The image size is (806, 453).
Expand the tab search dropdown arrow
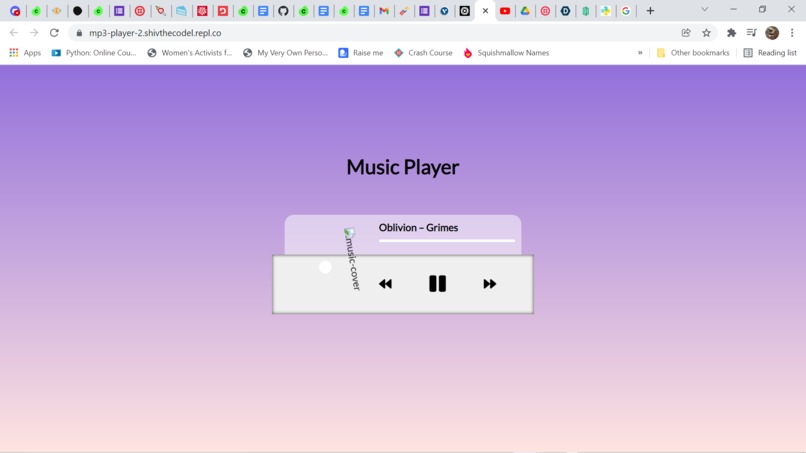point(705,10)
